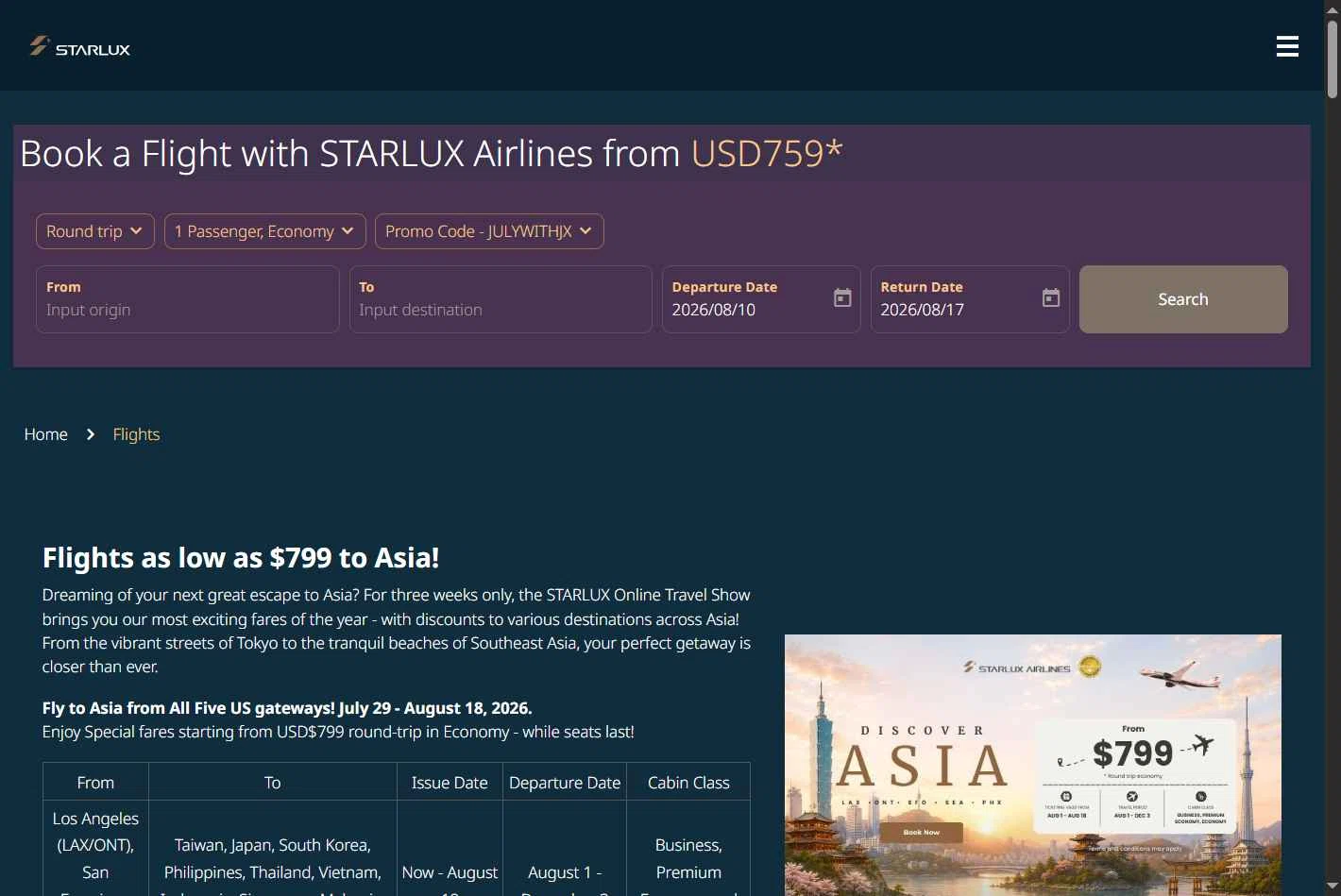Open the Departure Date calendar icon
The height and width of the screenshot is (896, 1341).
click(x=842, y=298)
